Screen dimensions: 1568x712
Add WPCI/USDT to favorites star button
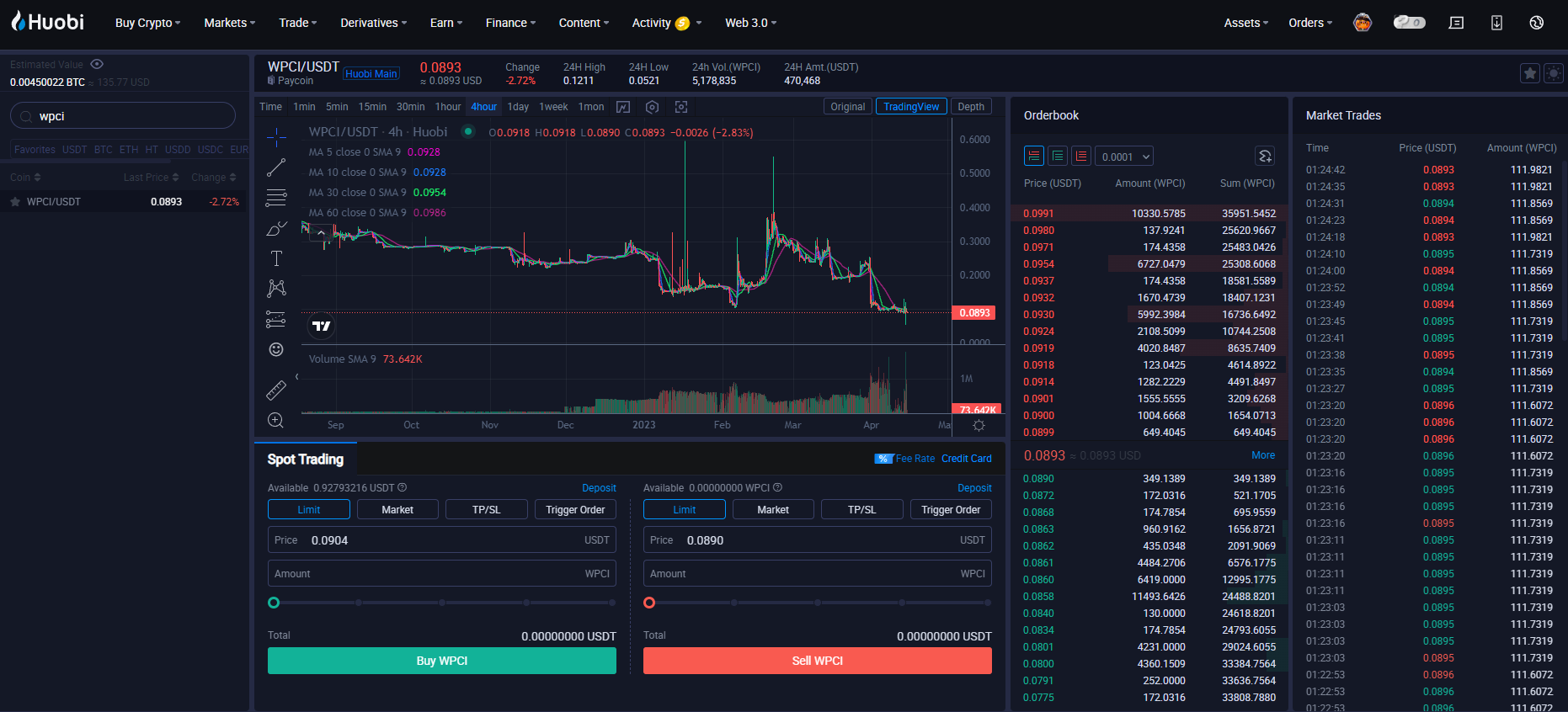(x=1530, y=73)
